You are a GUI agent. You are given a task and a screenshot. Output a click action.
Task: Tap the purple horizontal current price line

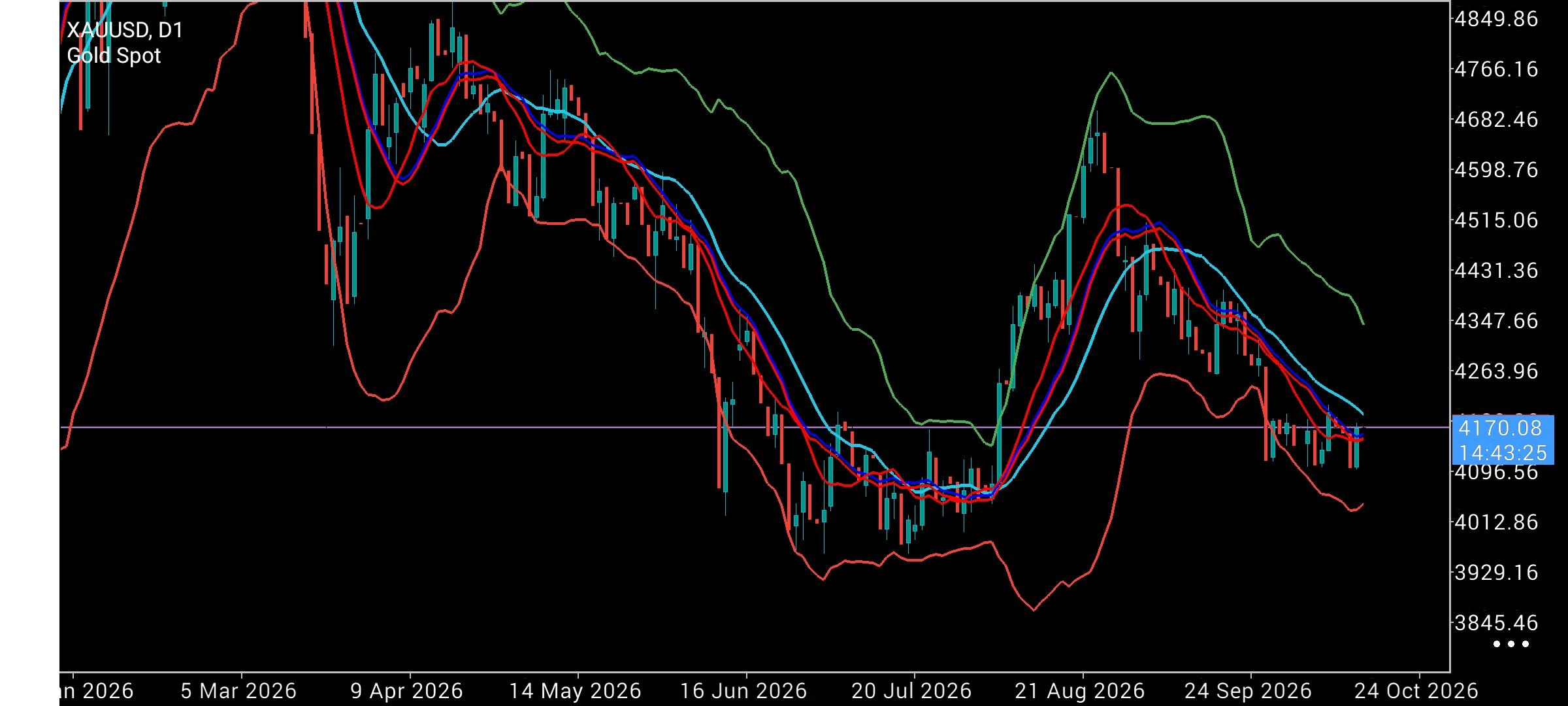point(755,427)
